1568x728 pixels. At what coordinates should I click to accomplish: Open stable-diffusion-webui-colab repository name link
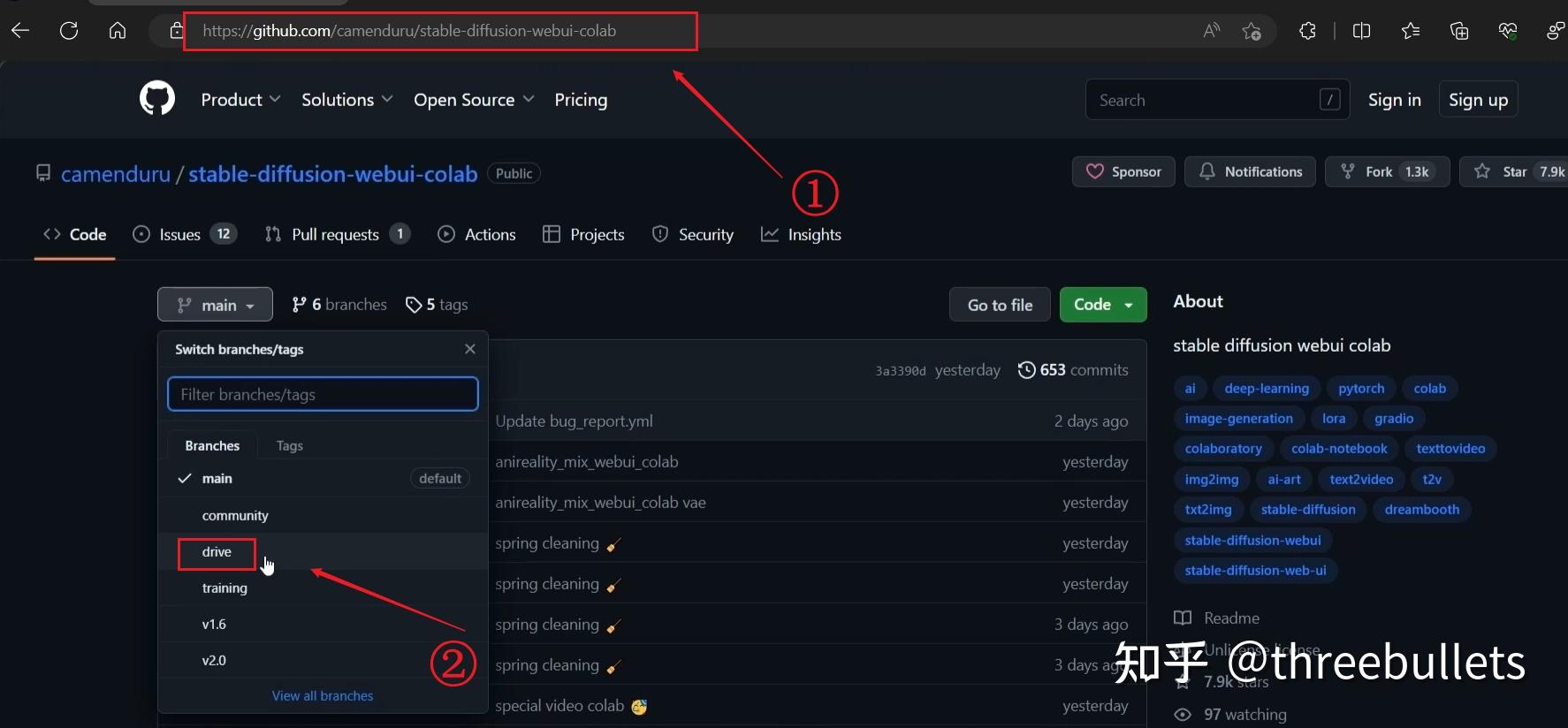tap(333, 173)
